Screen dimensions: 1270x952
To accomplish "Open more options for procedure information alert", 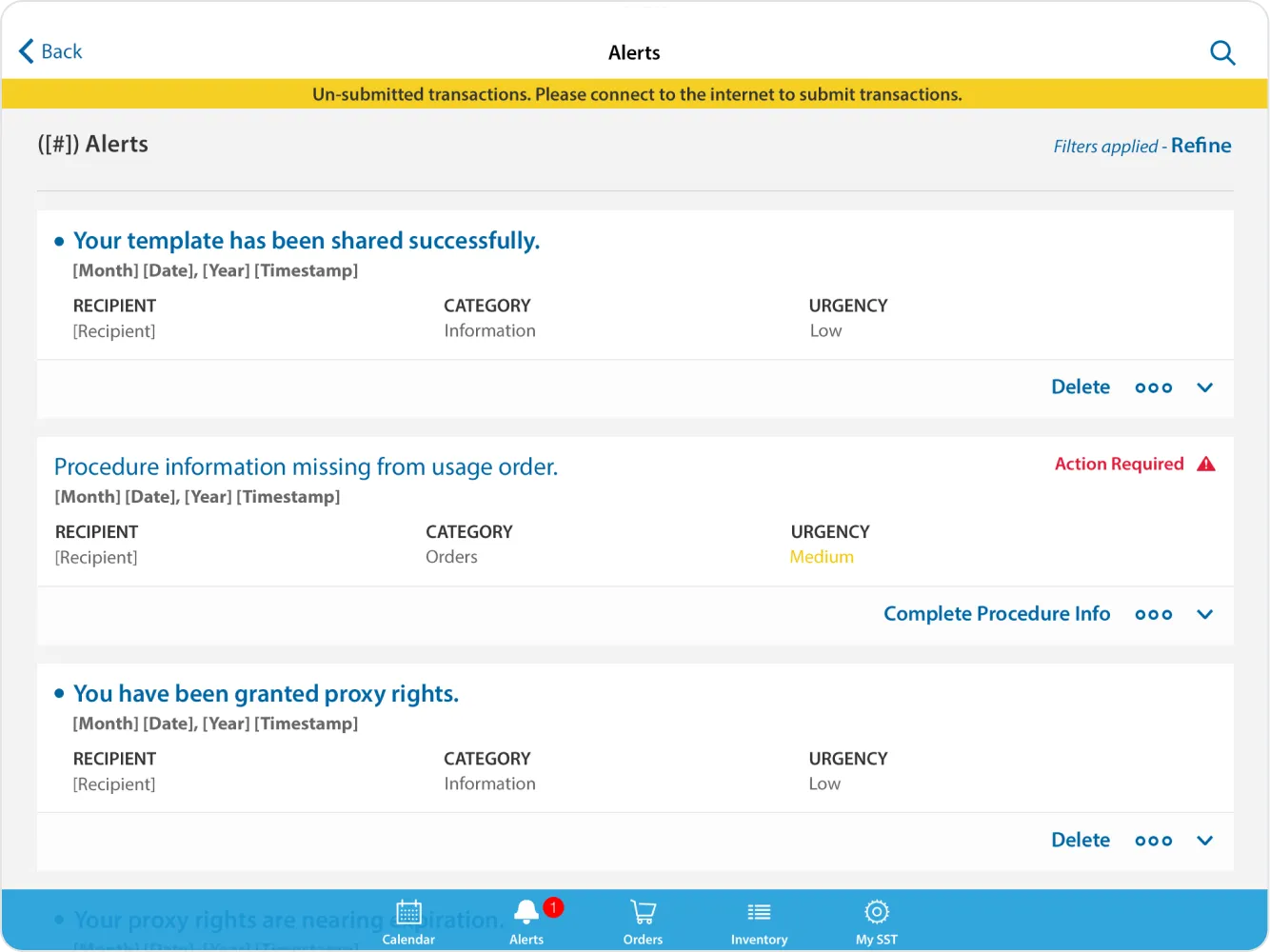I will coord(1154,614).
